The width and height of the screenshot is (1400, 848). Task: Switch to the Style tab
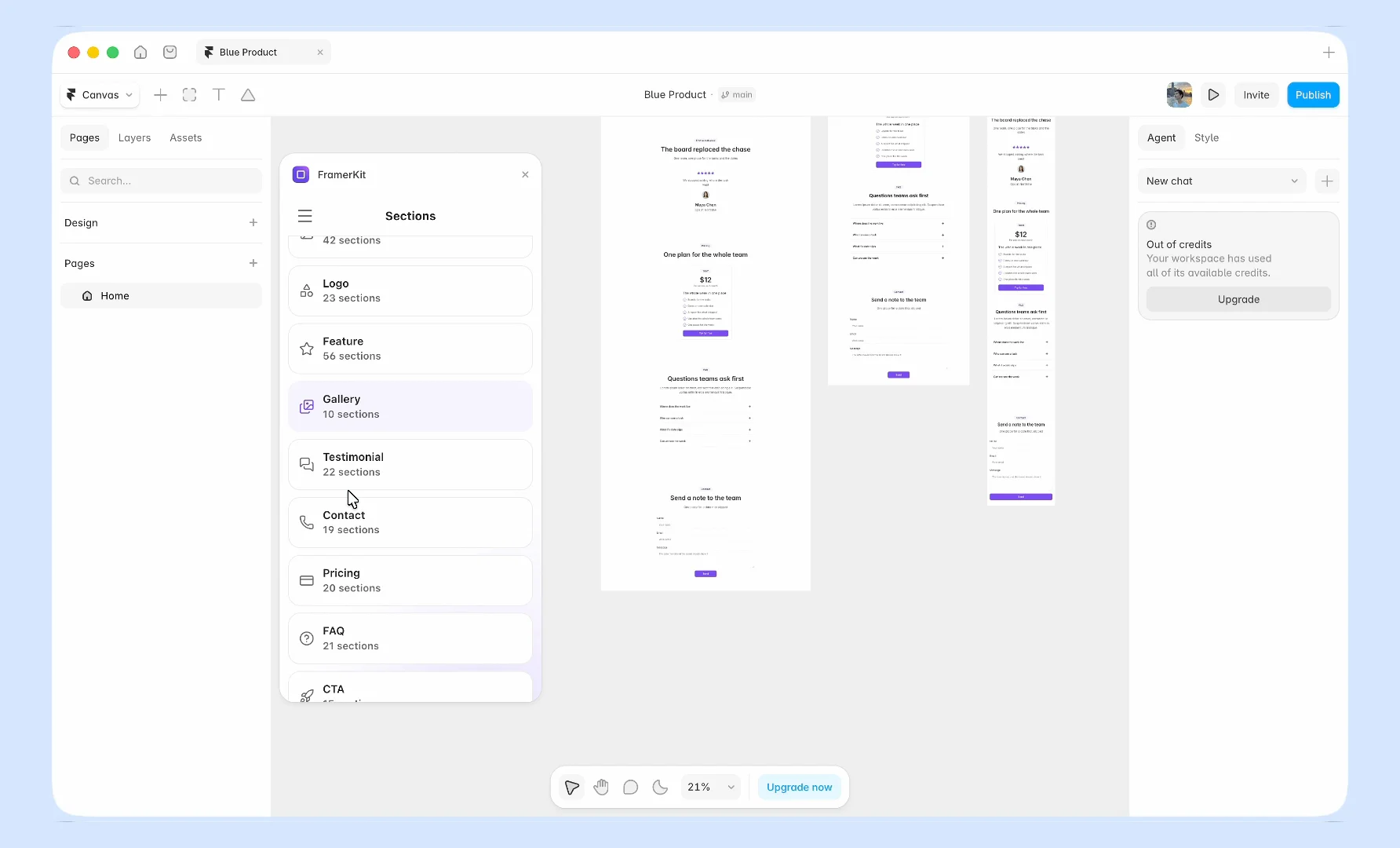tap(1206, 137)
